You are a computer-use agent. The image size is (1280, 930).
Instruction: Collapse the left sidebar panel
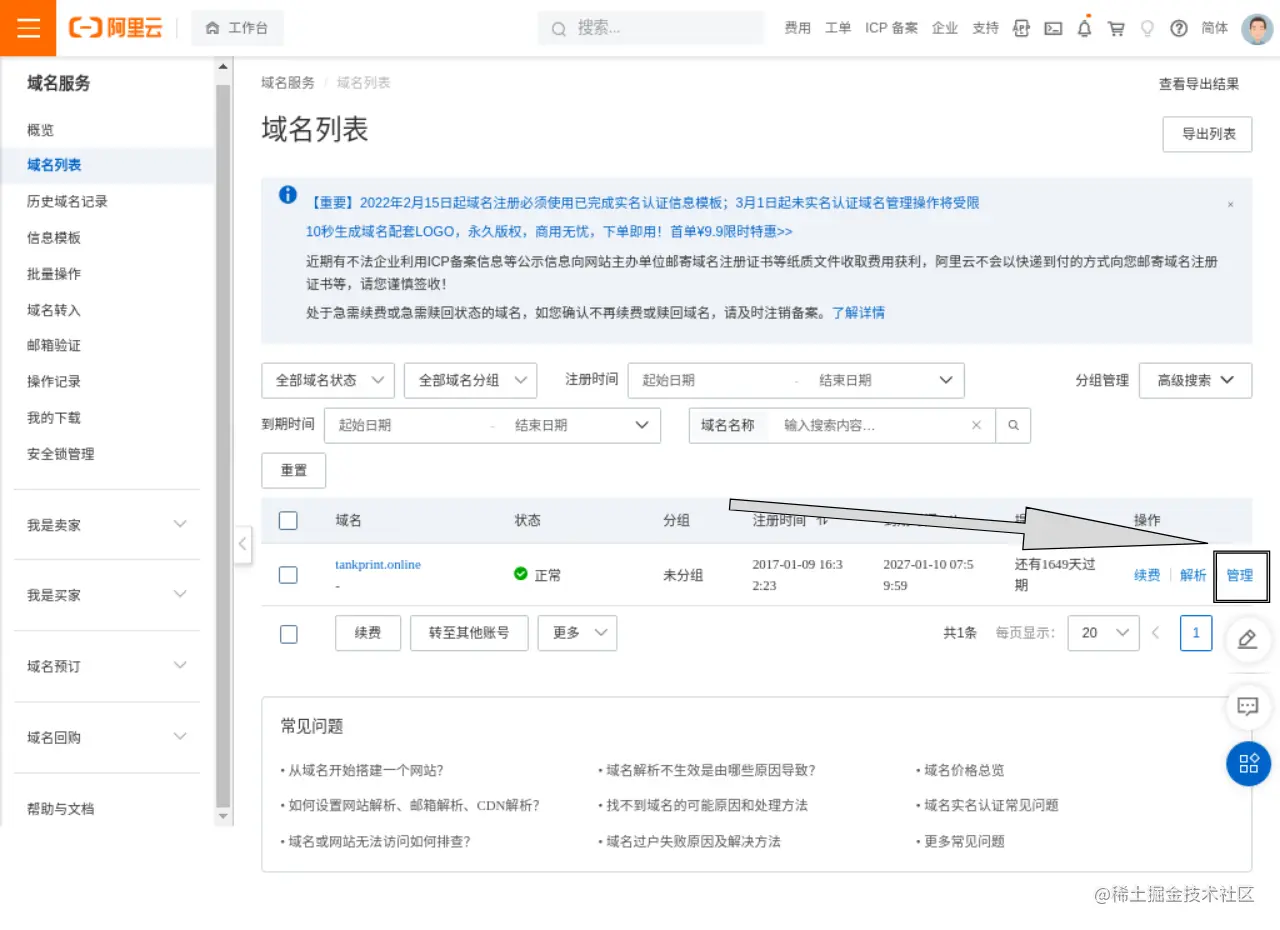pos(243,545)
